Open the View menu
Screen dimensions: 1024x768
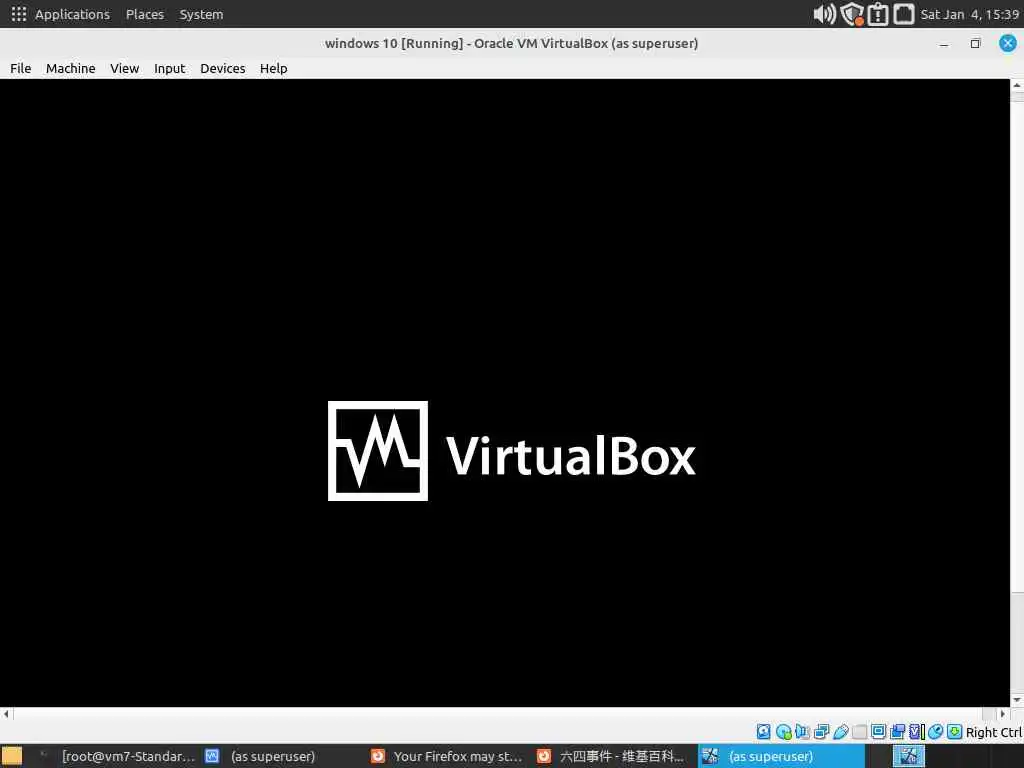pyautogui.click(x=124, y=69)
